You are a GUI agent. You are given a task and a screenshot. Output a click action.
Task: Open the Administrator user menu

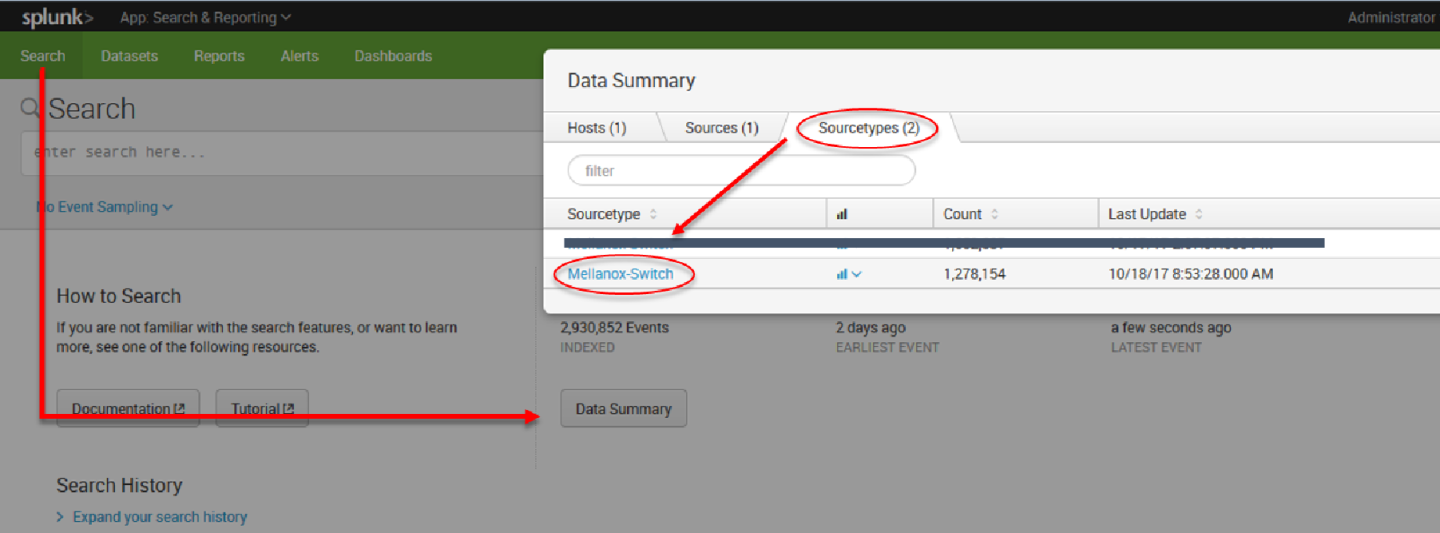pos(1390,17)
